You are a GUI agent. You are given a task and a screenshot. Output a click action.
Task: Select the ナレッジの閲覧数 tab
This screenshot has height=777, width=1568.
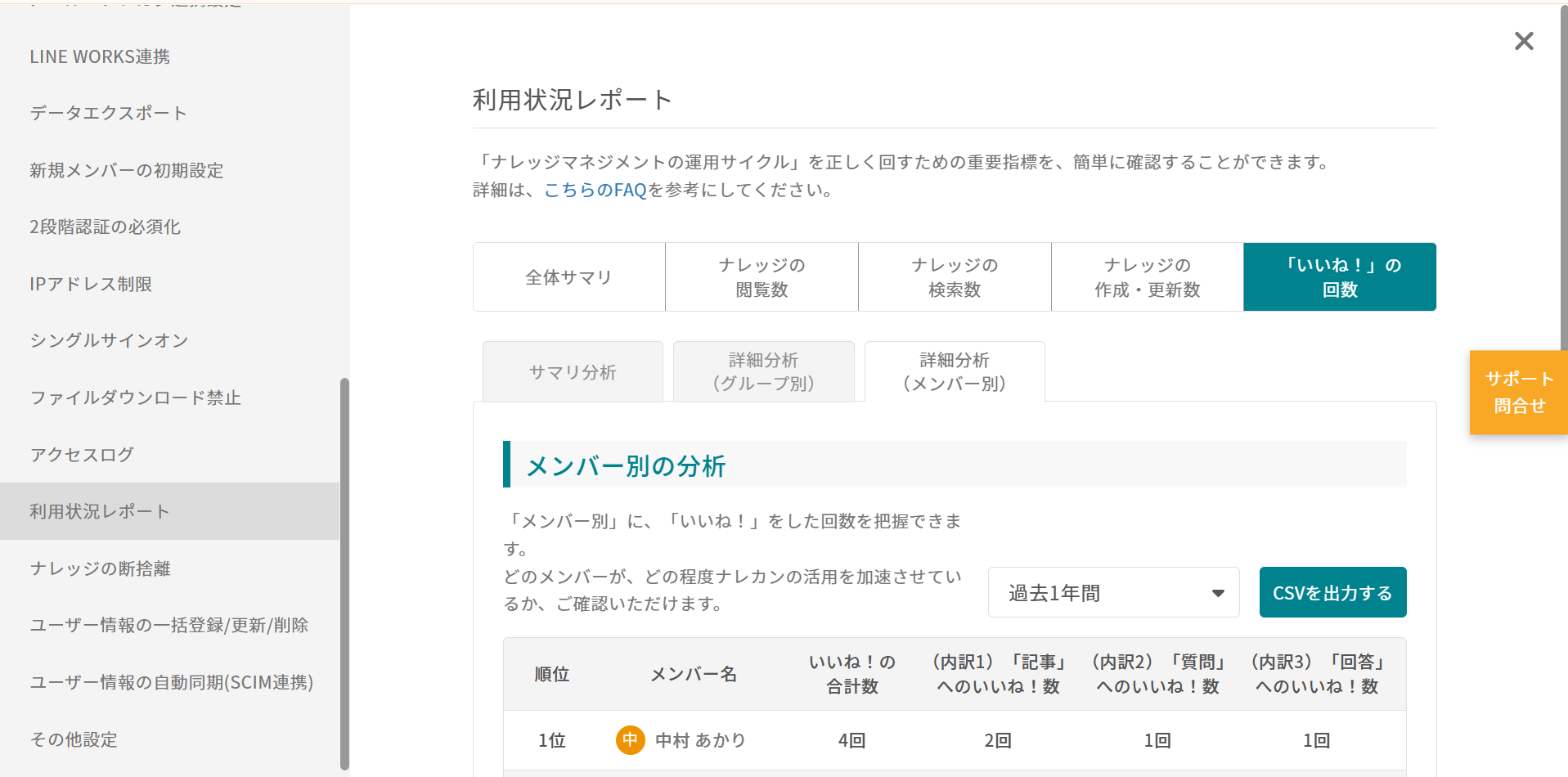pos(762,277)
